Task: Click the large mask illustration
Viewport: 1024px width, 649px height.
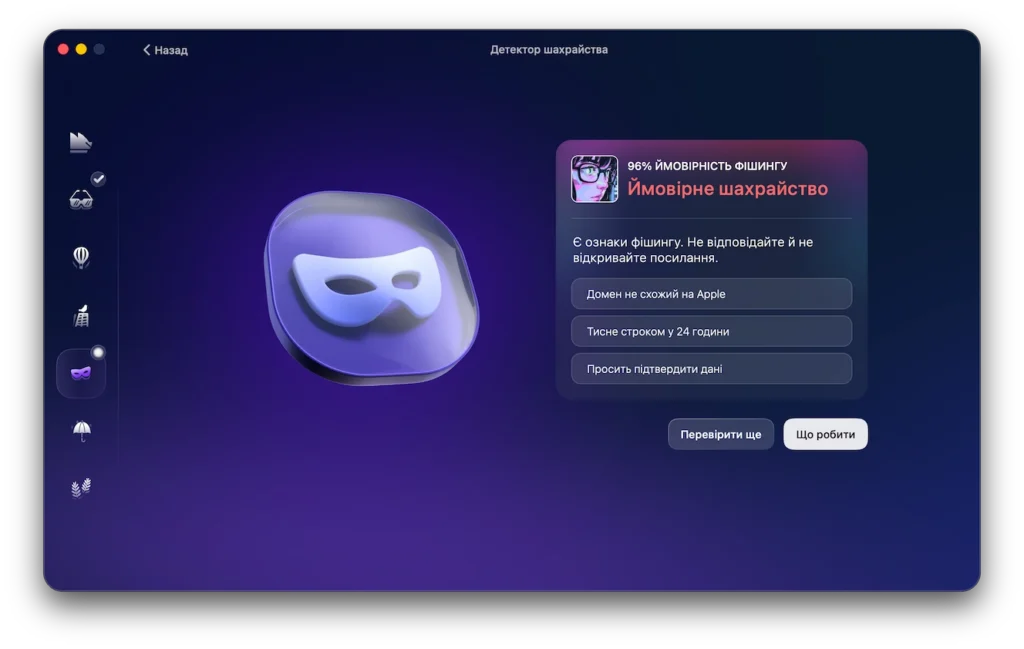Action: [371, 288]
